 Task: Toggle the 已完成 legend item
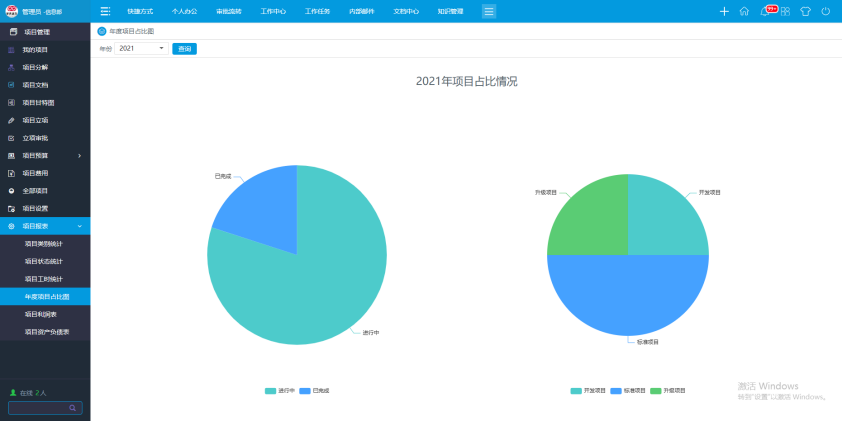coord(315,390)
